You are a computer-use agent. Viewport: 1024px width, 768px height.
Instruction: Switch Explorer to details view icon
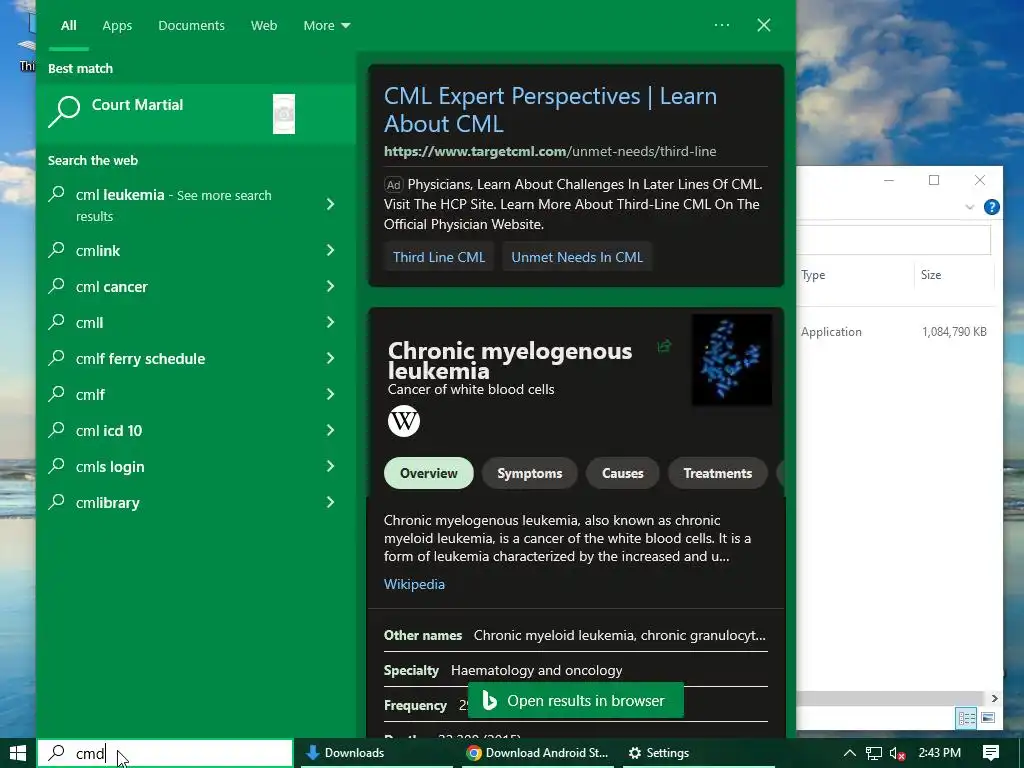point(967,718)
